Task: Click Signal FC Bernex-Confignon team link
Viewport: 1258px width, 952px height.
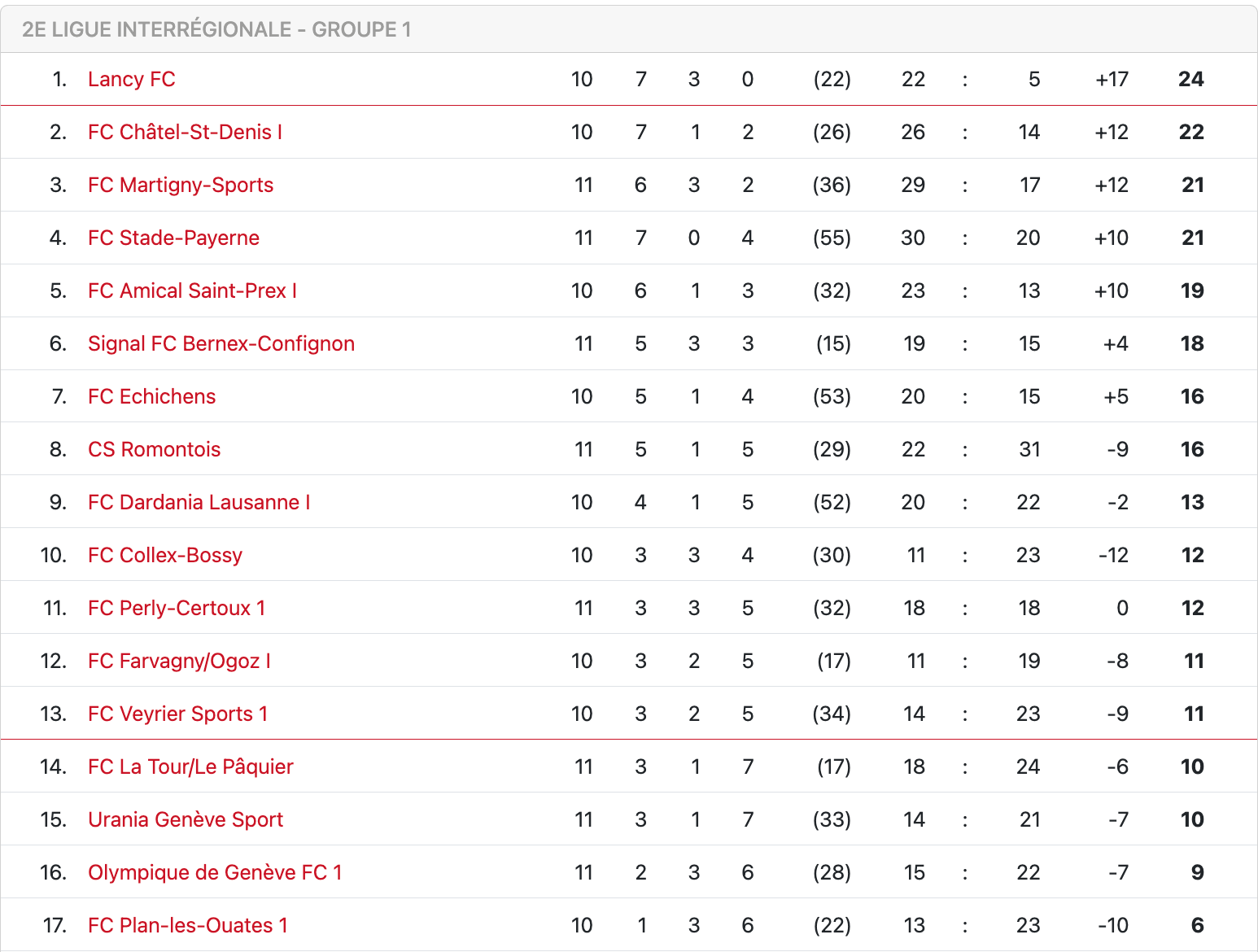Action: click(x=221, y=343)
